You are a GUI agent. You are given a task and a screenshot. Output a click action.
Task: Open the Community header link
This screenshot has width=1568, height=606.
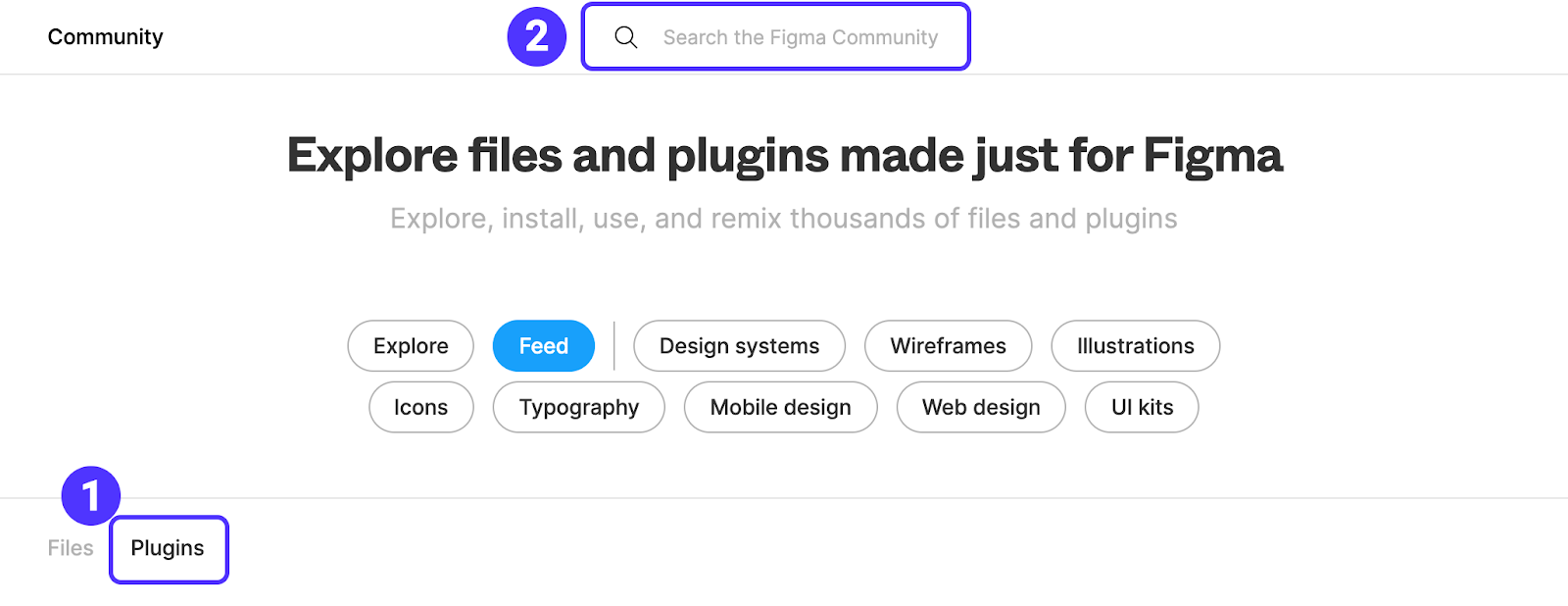click(106, 37)
